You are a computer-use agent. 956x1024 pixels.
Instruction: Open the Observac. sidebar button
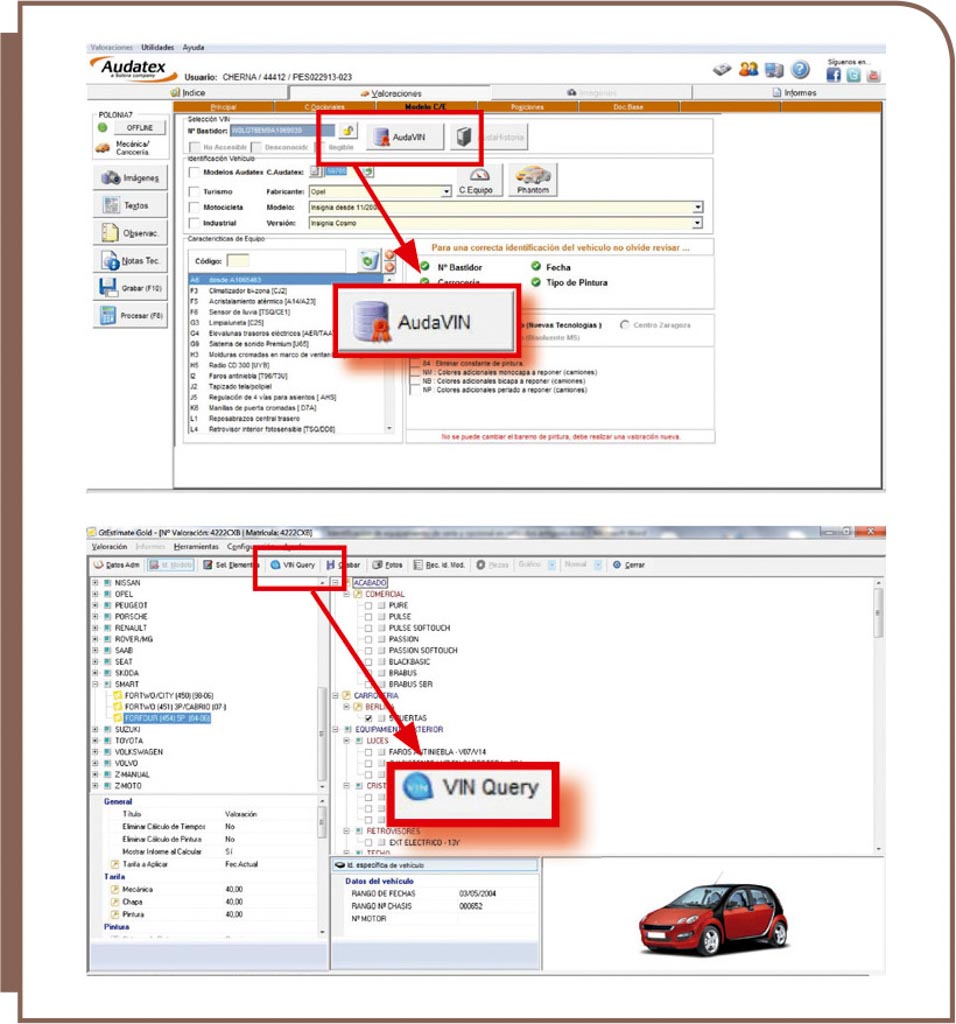pyautogui.click(x=131, y=233)
